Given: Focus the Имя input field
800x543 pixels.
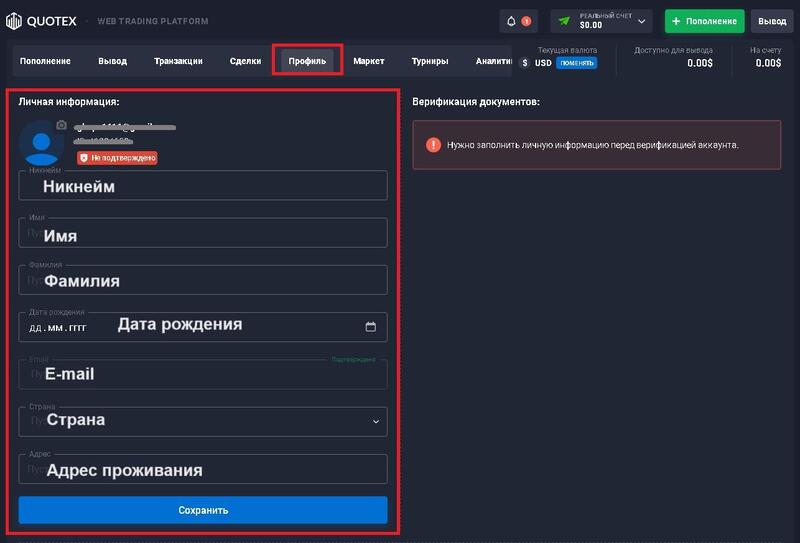Looking at the screenshot, I should pyautogui.click(x=203, y=233).
